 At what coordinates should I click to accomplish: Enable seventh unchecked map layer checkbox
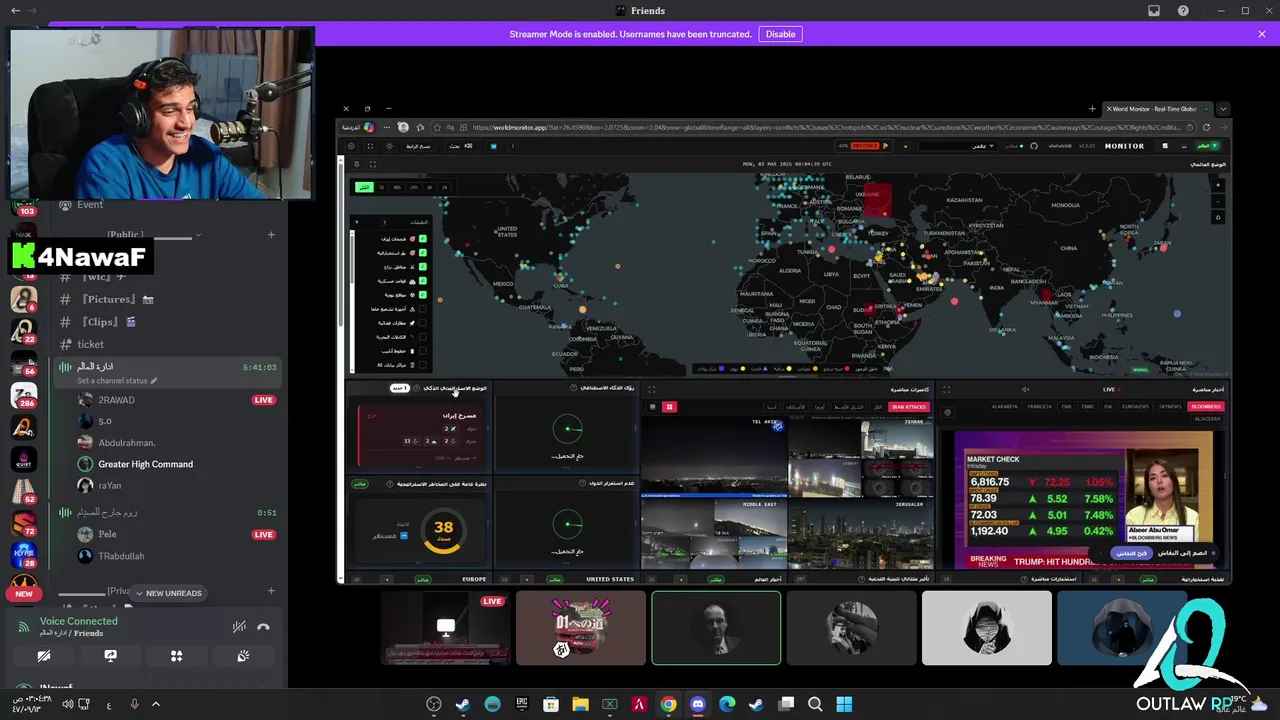click(x=423, y=323)
